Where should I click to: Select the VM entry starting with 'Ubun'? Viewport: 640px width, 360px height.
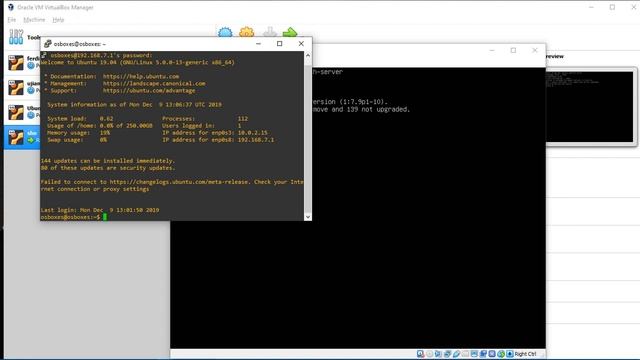pos(22,111)
